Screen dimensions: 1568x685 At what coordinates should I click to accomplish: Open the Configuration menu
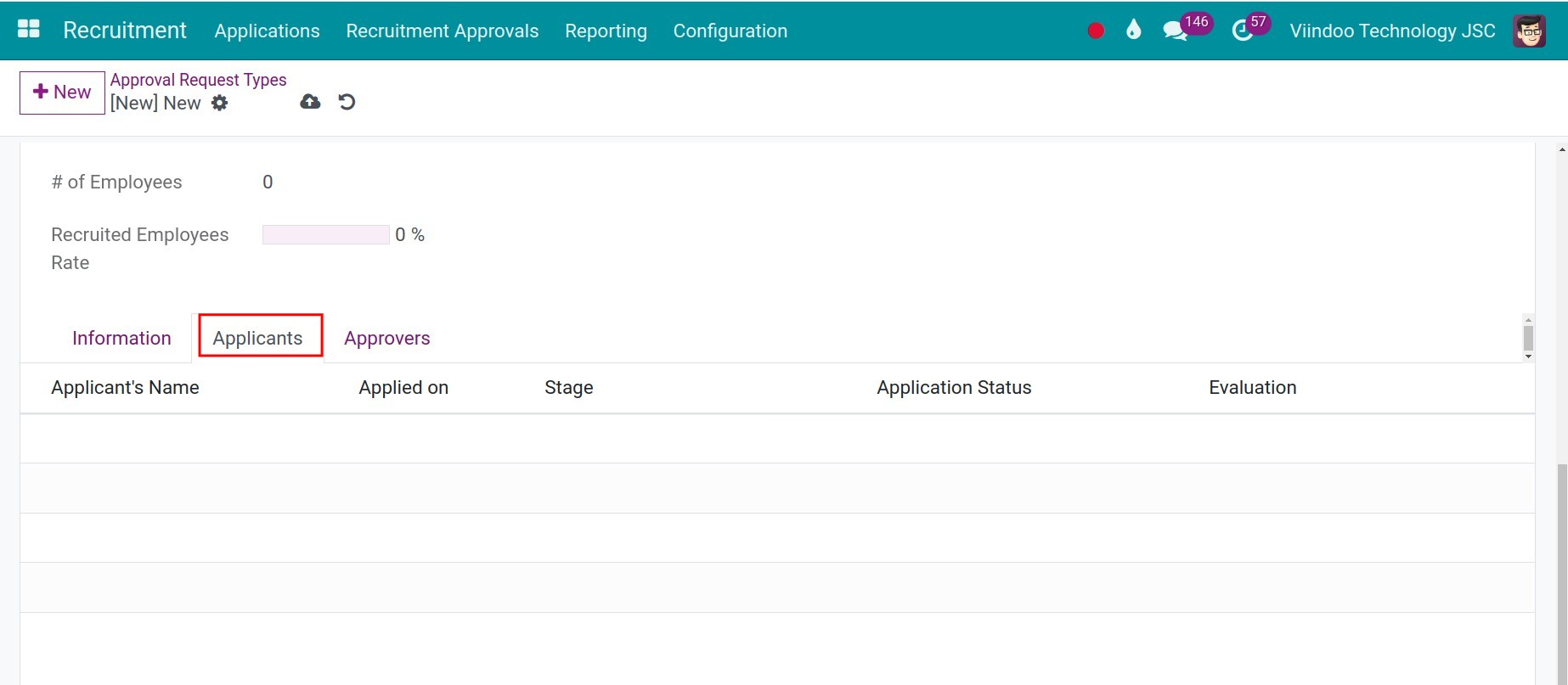point(730,31)
